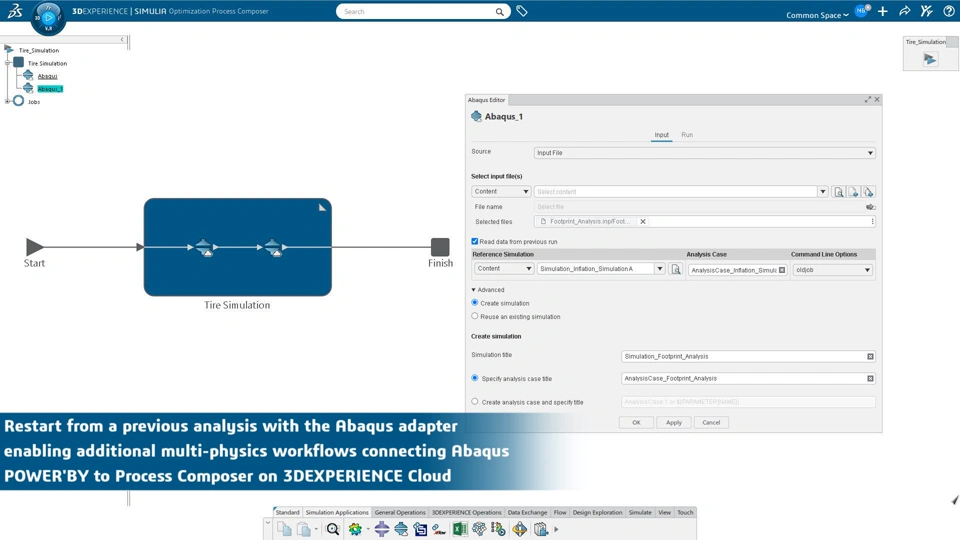Click the Excel adapter toolbar icon

click(x=459, y=529)
